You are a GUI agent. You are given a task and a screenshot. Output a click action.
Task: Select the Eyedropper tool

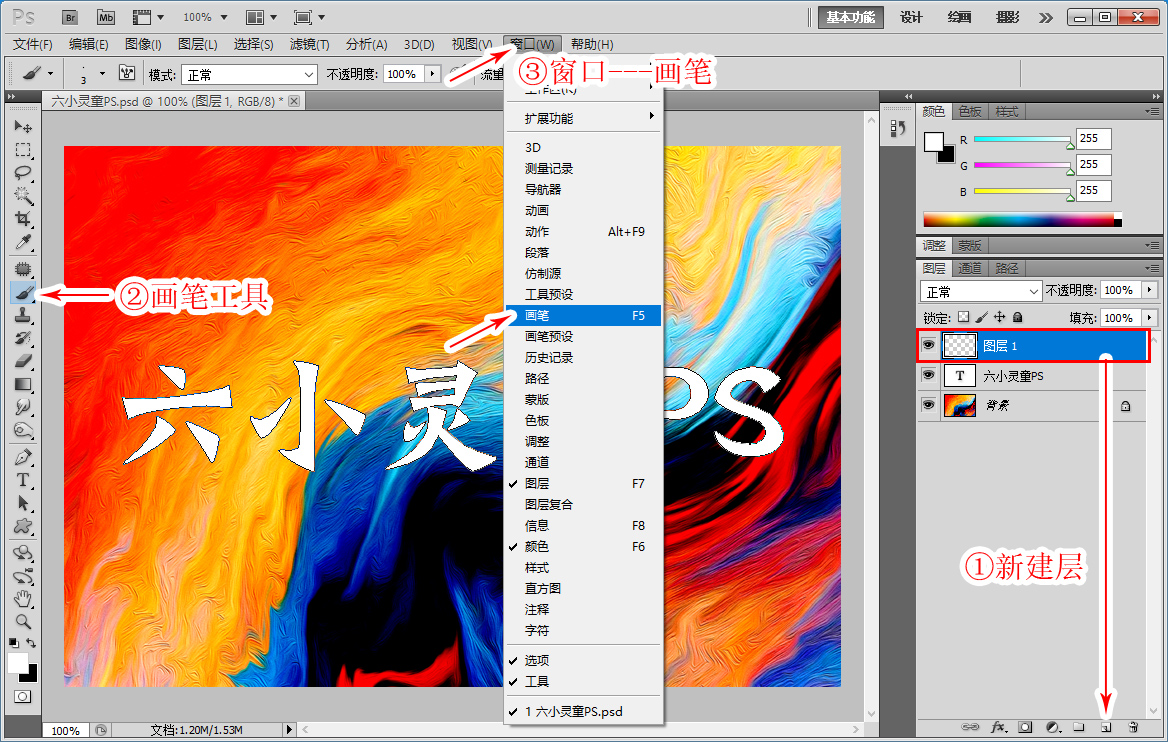pyautogui.click(x=23, y=242)
